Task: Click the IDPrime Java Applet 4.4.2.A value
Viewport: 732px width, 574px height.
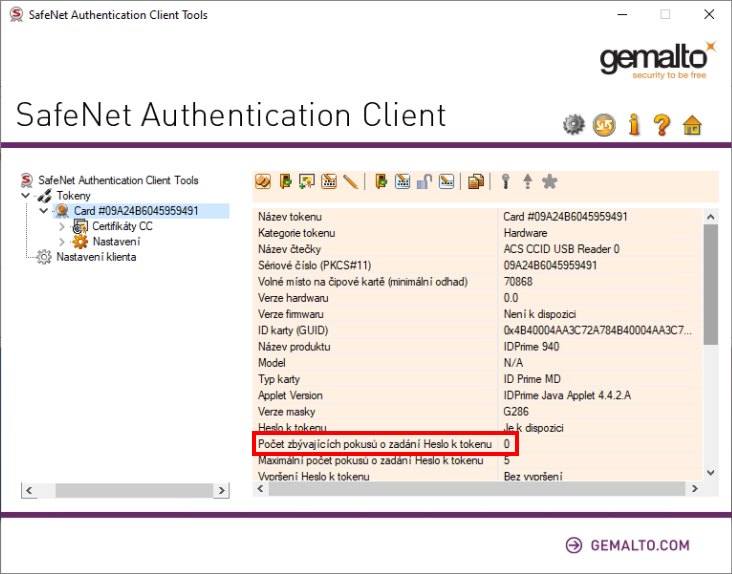Action: pyautogui.click(x=567, y=395)
